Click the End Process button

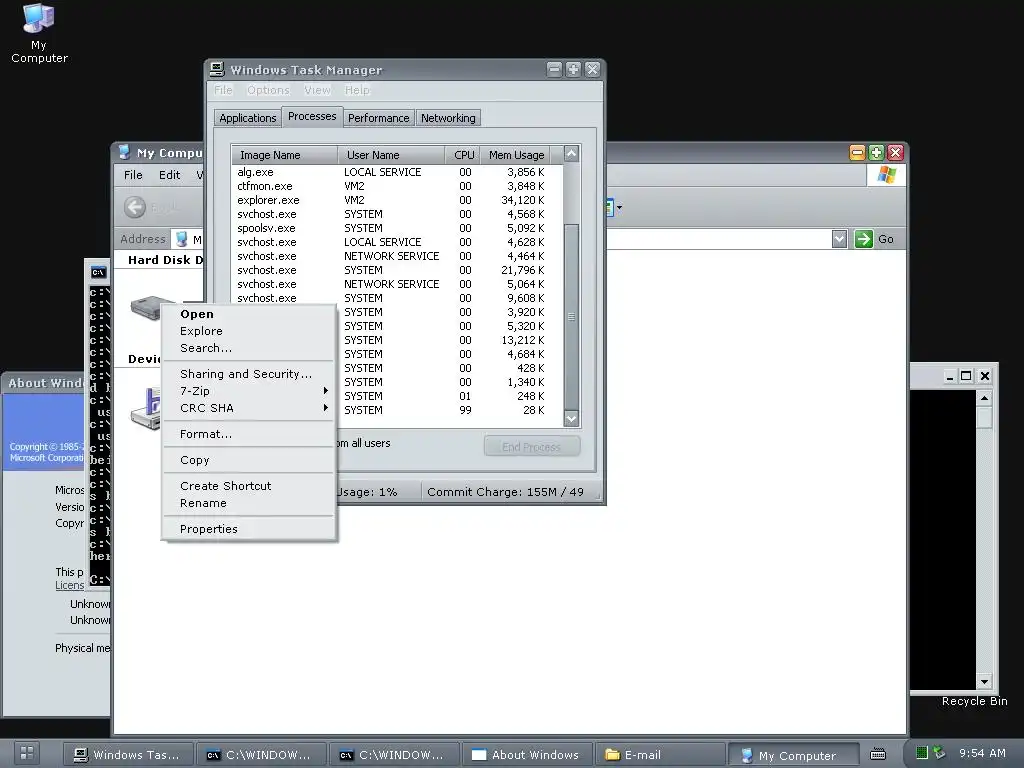click(532, 447)
